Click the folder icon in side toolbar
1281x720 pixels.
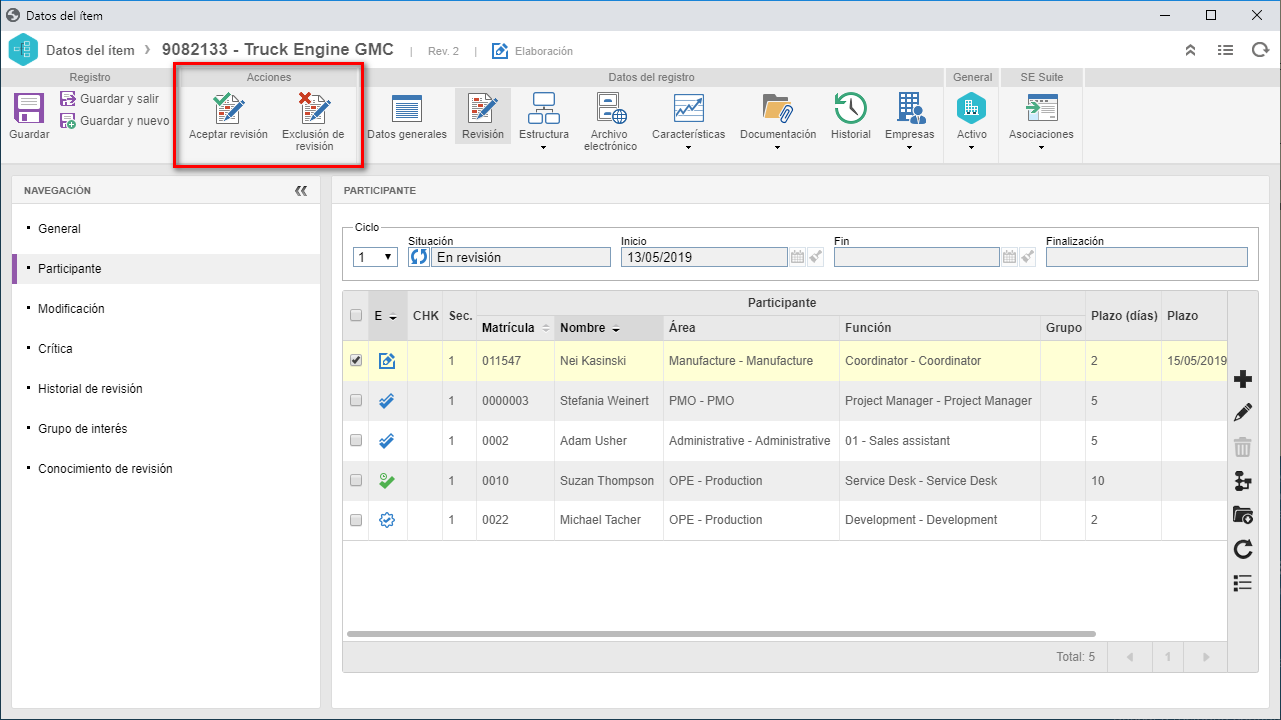coord(1243,515)
